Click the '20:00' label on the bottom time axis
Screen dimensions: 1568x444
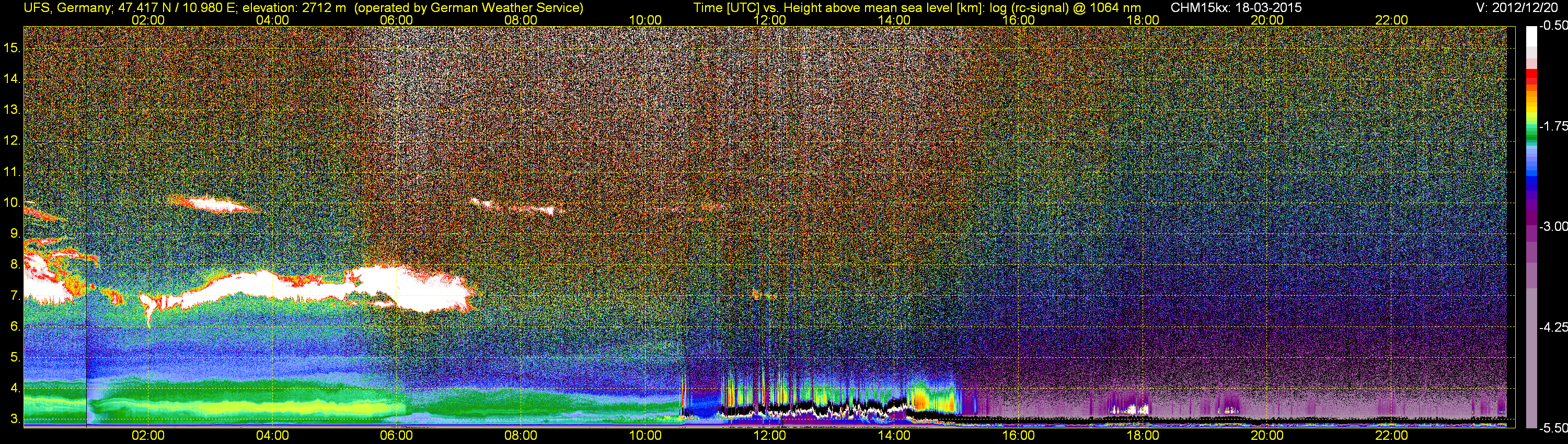[x=1267, y=436]
